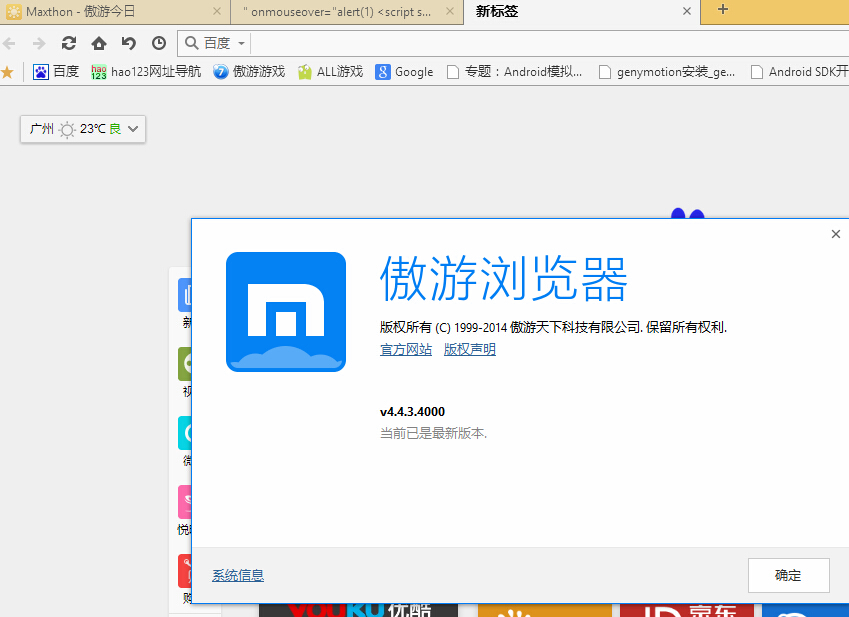Click inside the address bar field
Viewport: 849px width, 617px height.
click(x=550, y=43)
